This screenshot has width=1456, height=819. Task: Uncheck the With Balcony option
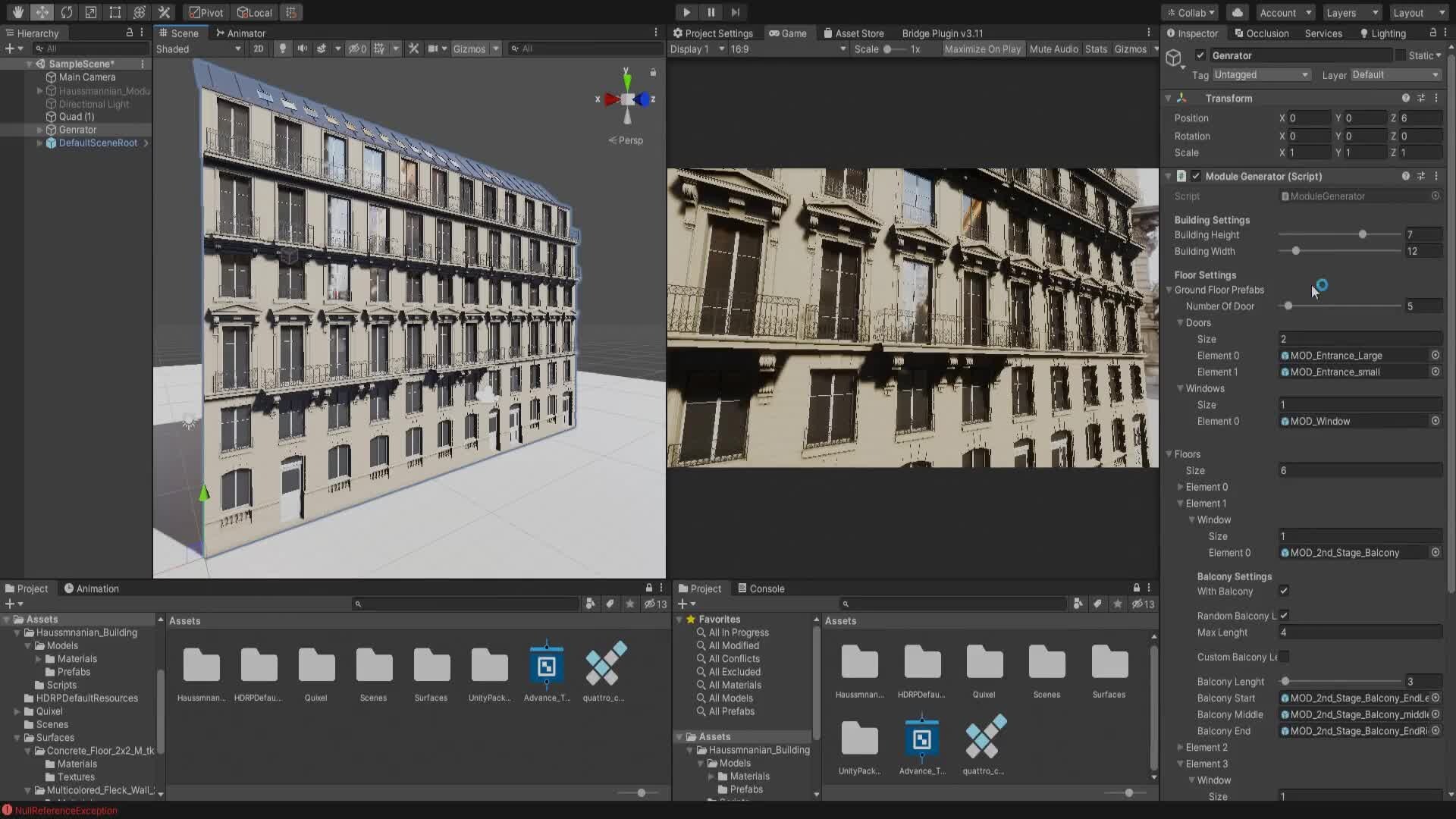click(1285, 591)
